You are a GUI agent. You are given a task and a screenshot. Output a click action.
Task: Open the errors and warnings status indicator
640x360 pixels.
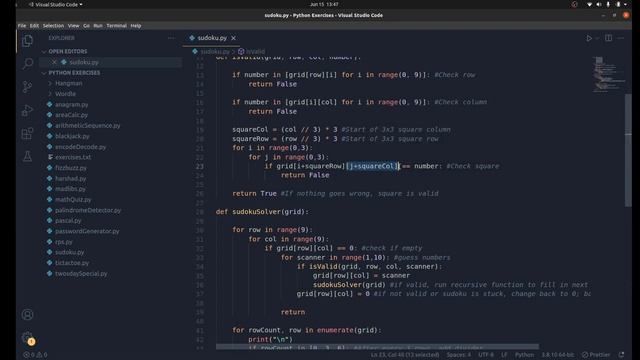click(35, 355)
